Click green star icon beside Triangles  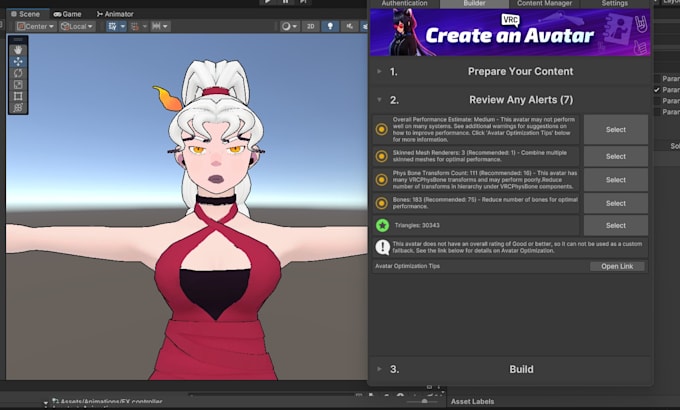point(382,226)
